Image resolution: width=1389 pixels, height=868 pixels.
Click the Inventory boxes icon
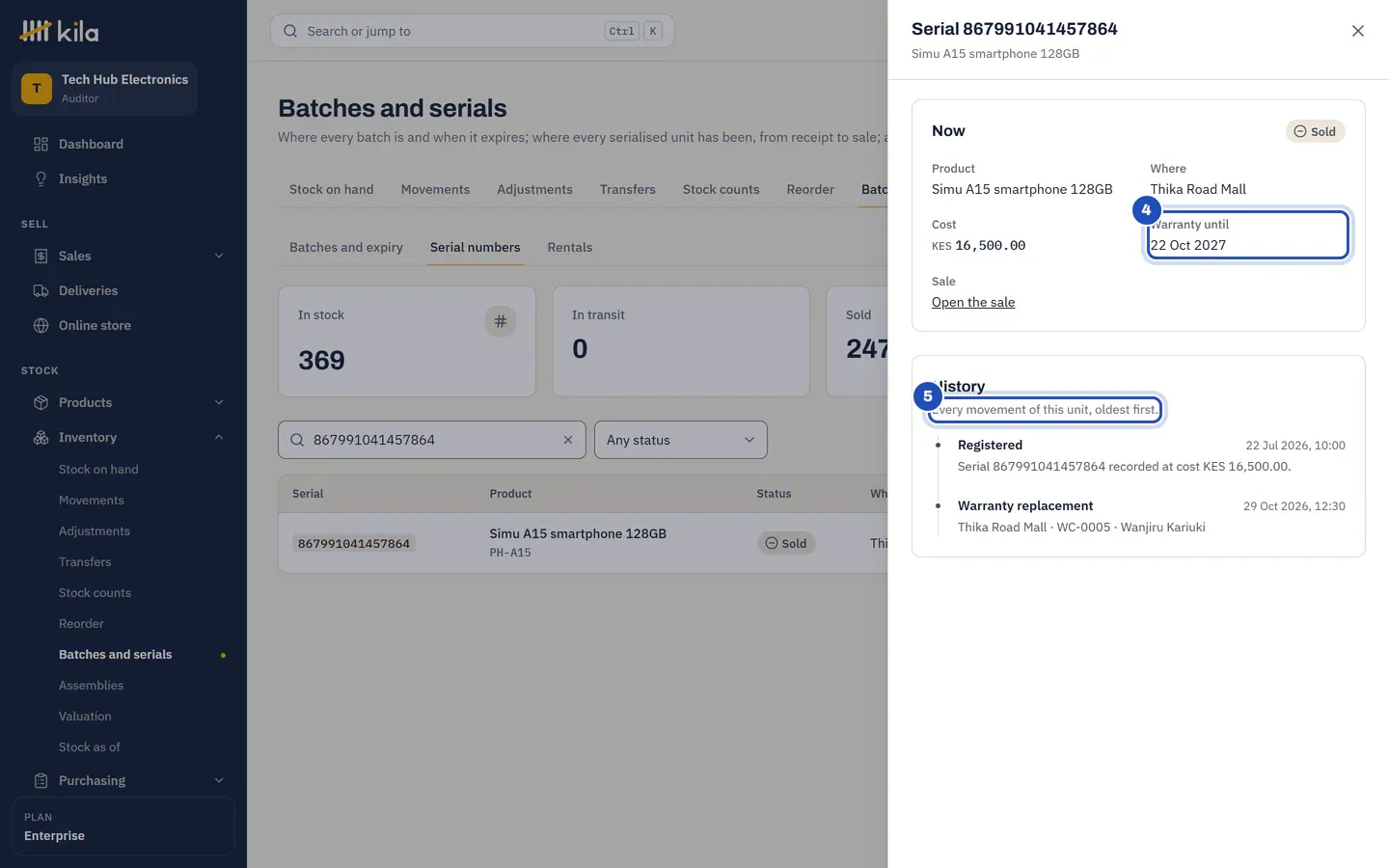[41, 437]
